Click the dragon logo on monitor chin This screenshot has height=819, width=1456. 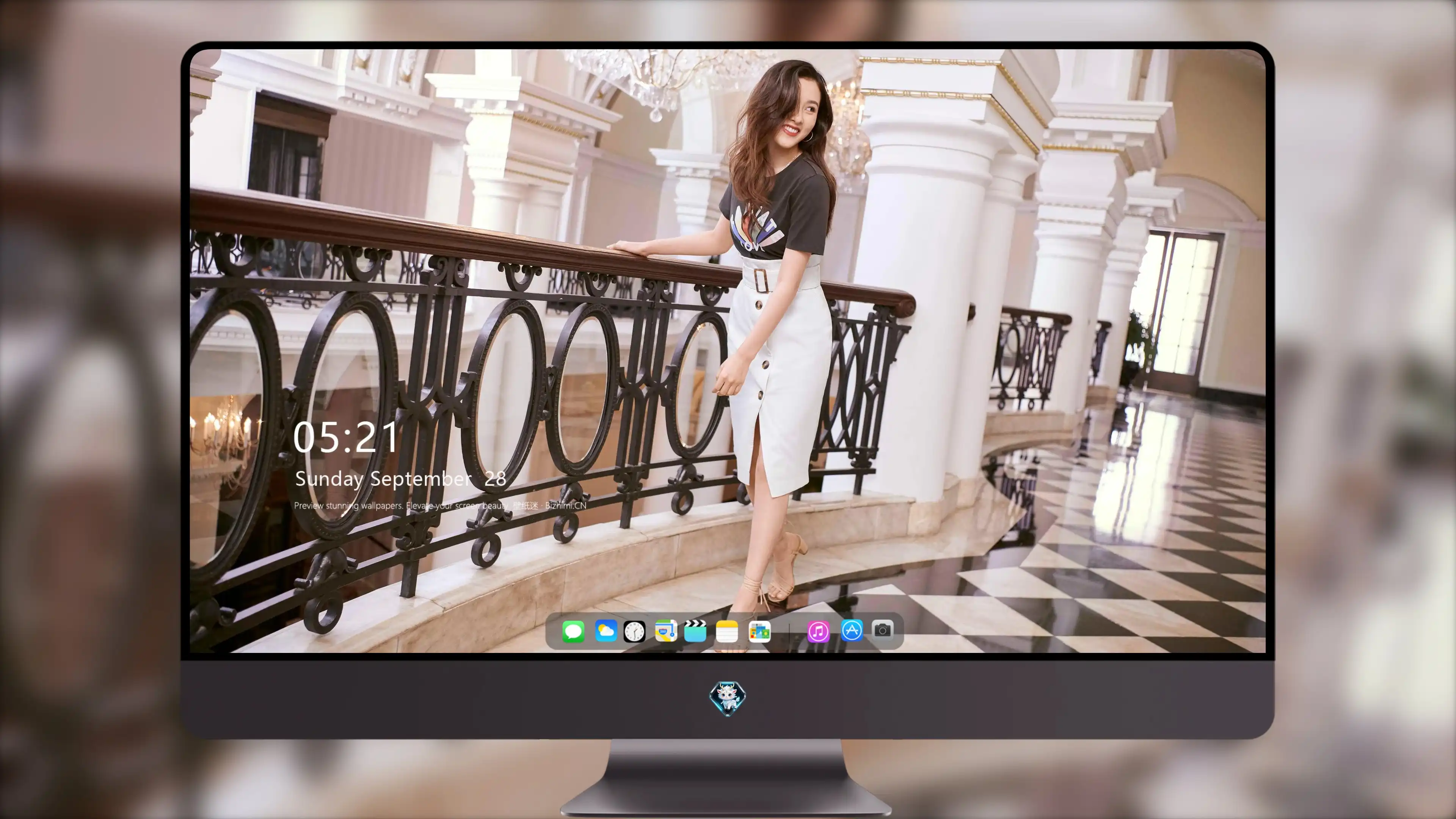pyautogui.click(x=728, y=698)
